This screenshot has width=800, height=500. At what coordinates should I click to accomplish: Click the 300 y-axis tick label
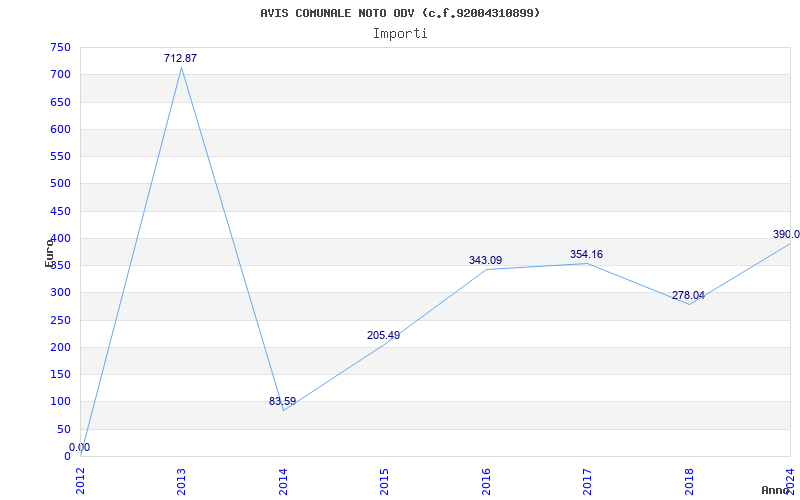pos(60,293)
